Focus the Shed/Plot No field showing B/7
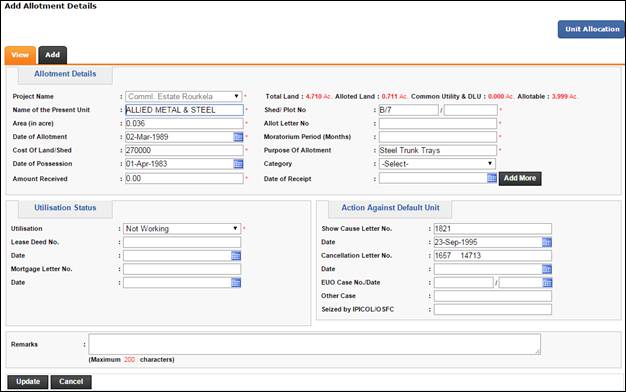The height and width of the screenshot is (392, 626). (x=408, y=110)
